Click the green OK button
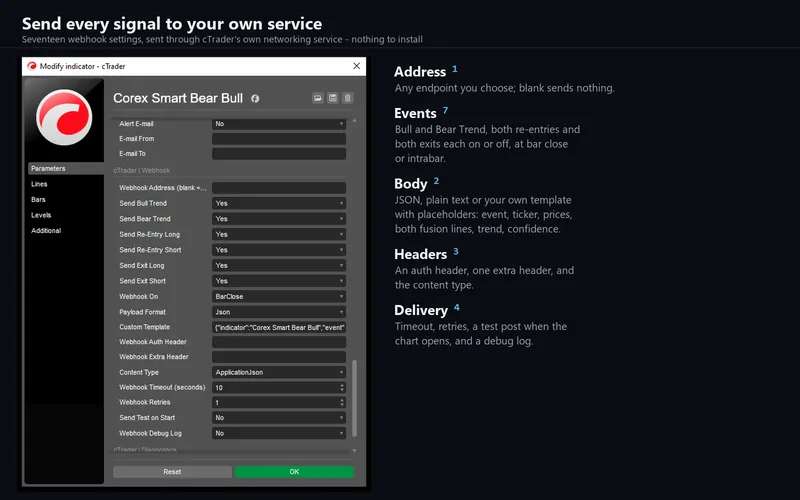 tap(294, 472)
